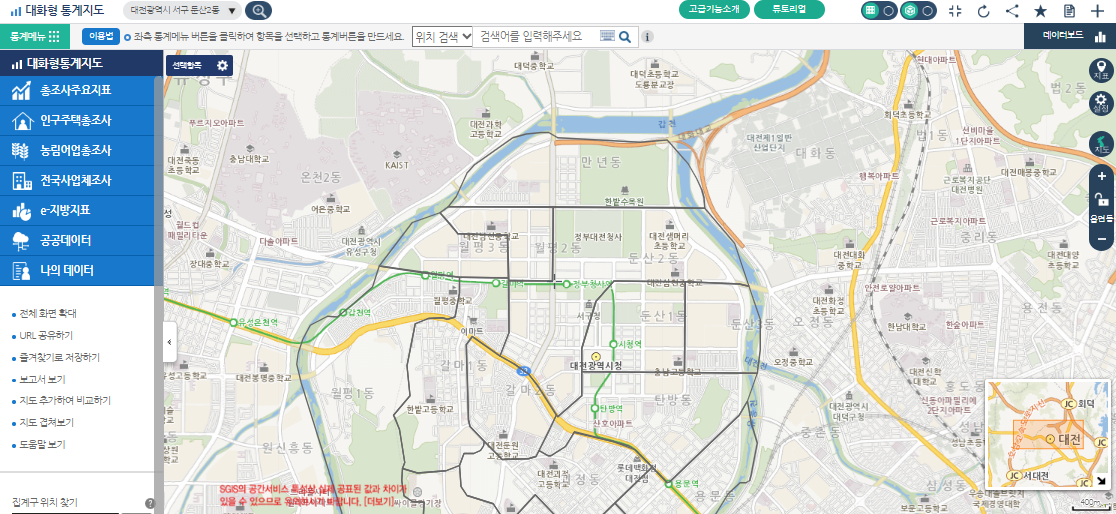Click the info icon next to search
1116x514 pixels.
click(x=647, y=37)
